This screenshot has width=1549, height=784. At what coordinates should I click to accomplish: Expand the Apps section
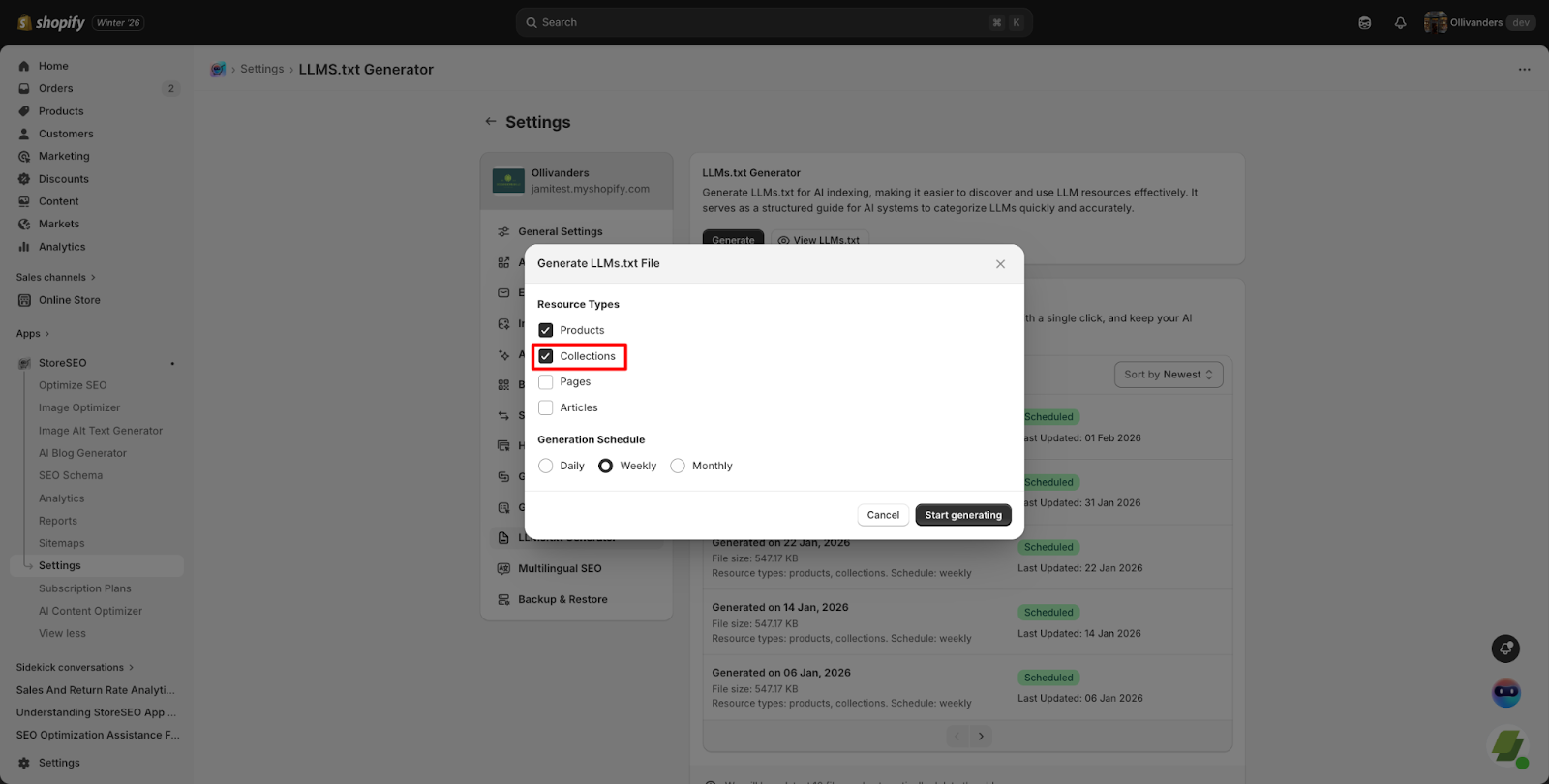click(x=33, y=334)
